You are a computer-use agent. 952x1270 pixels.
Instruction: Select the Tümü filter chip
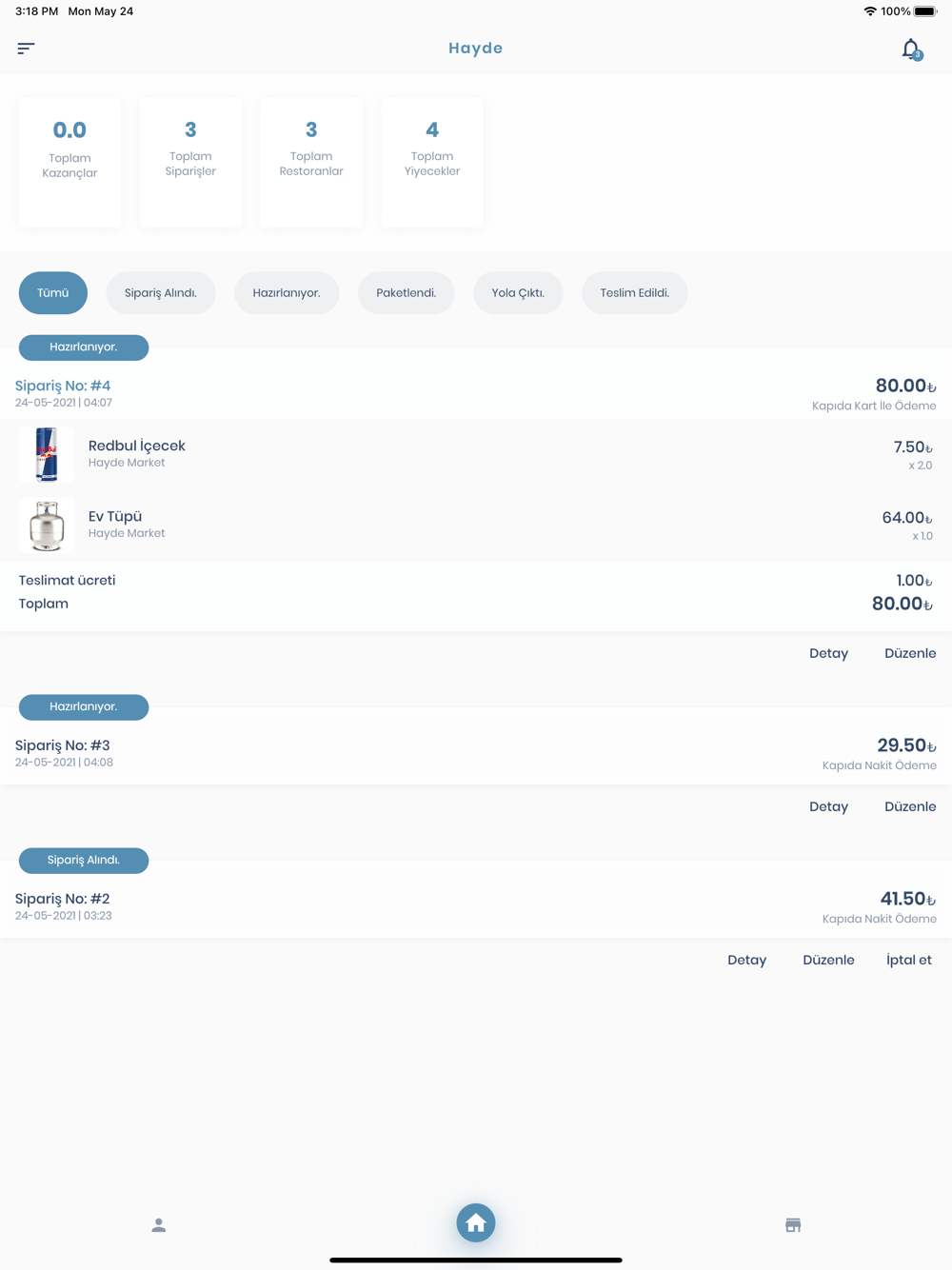[x=53, y=293]
